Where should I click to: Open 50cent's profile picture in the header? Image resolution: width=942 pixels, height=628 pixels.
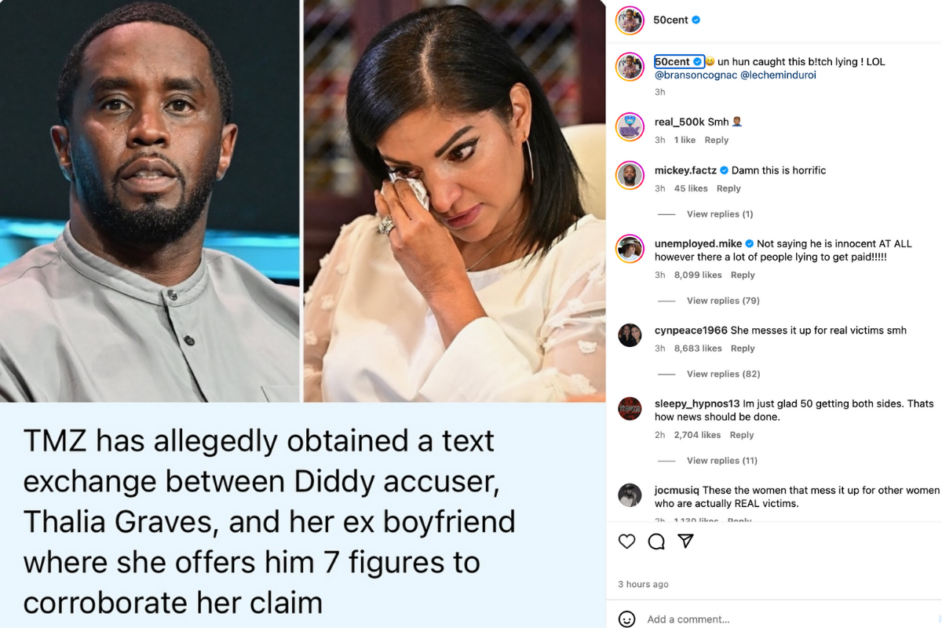tap(630, 20)
